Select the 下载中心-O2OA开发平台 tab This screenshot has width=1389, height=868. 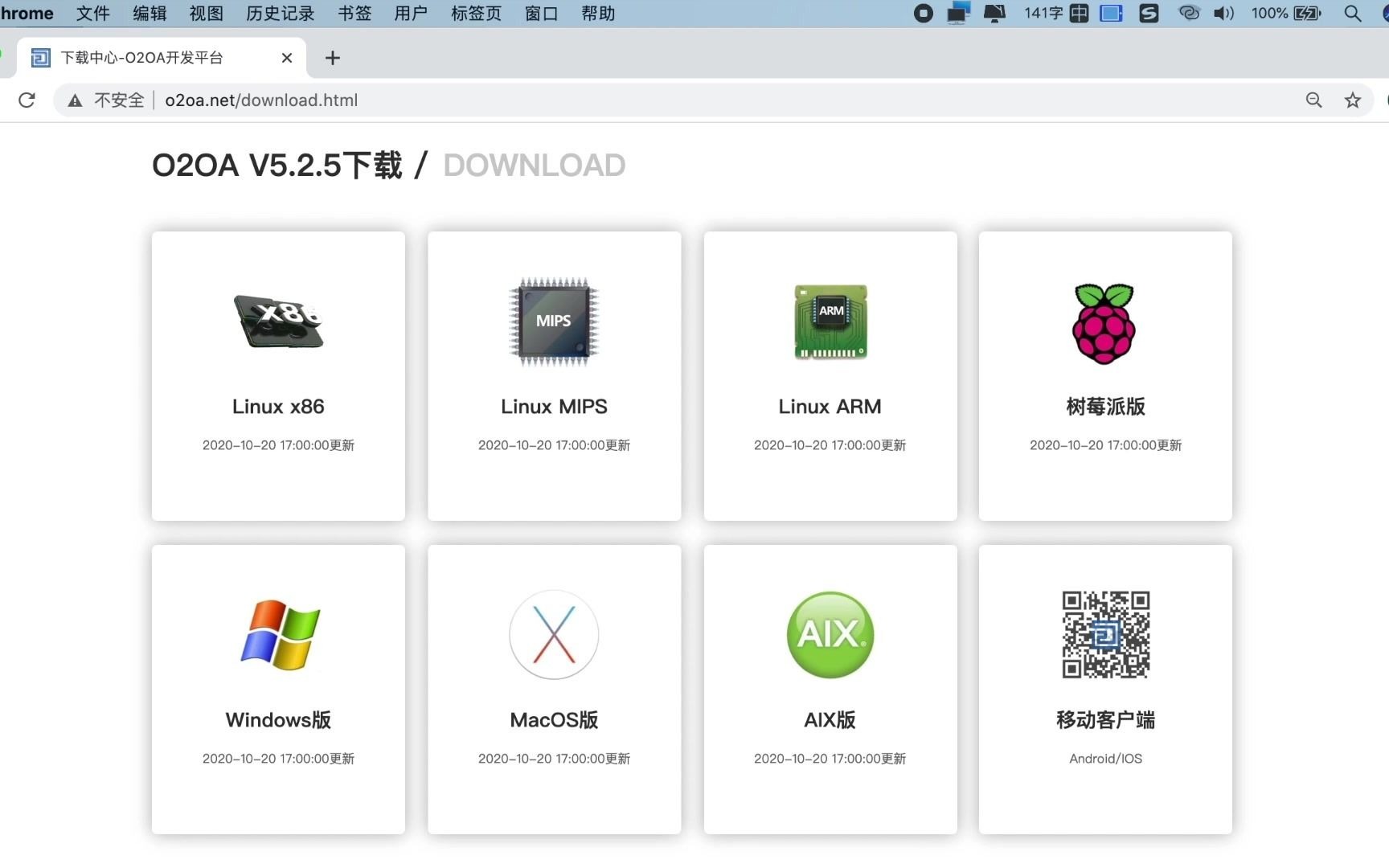pos(161,58)
